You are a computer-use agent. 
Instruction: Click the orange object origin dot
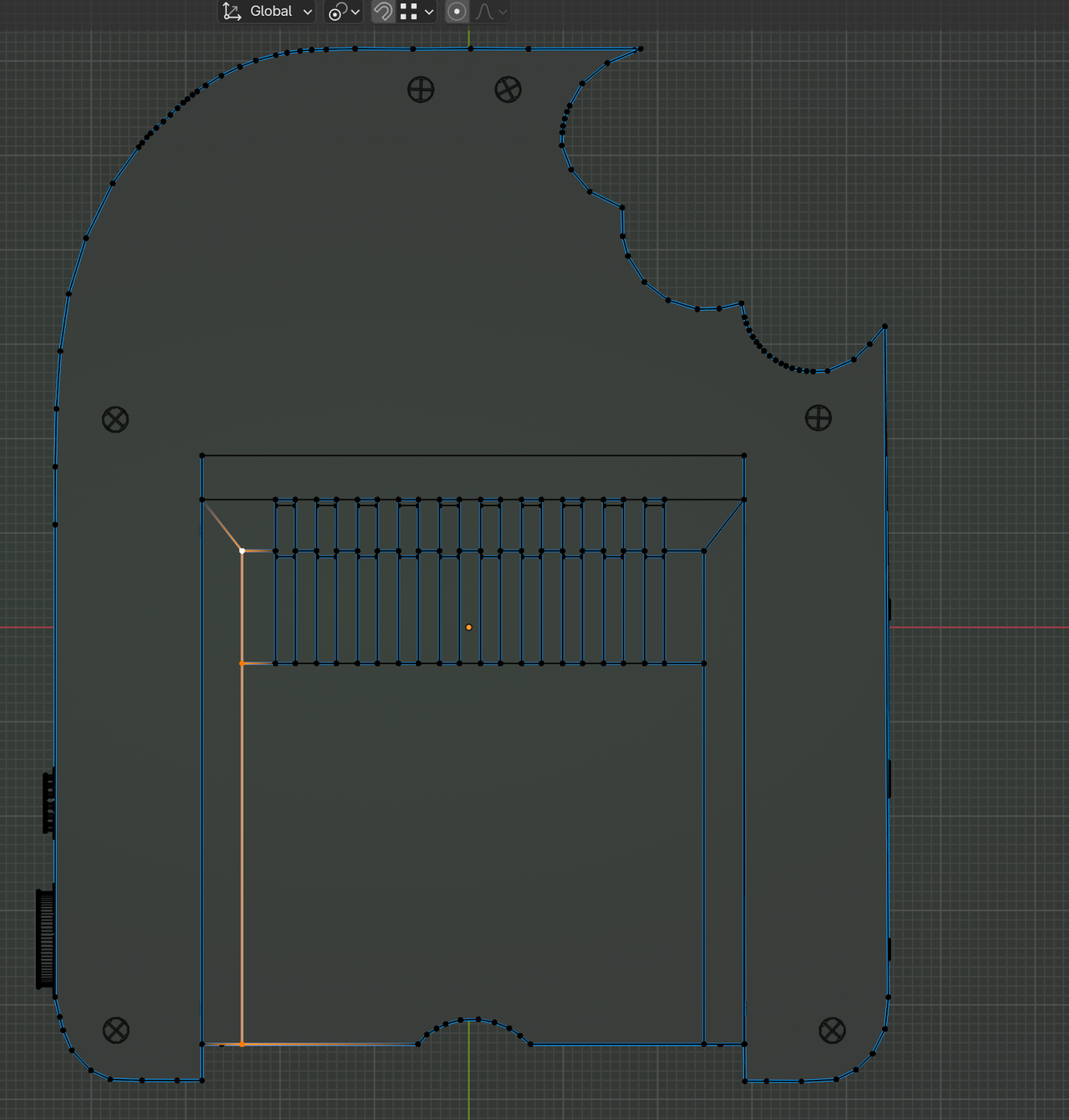[469, 626]
